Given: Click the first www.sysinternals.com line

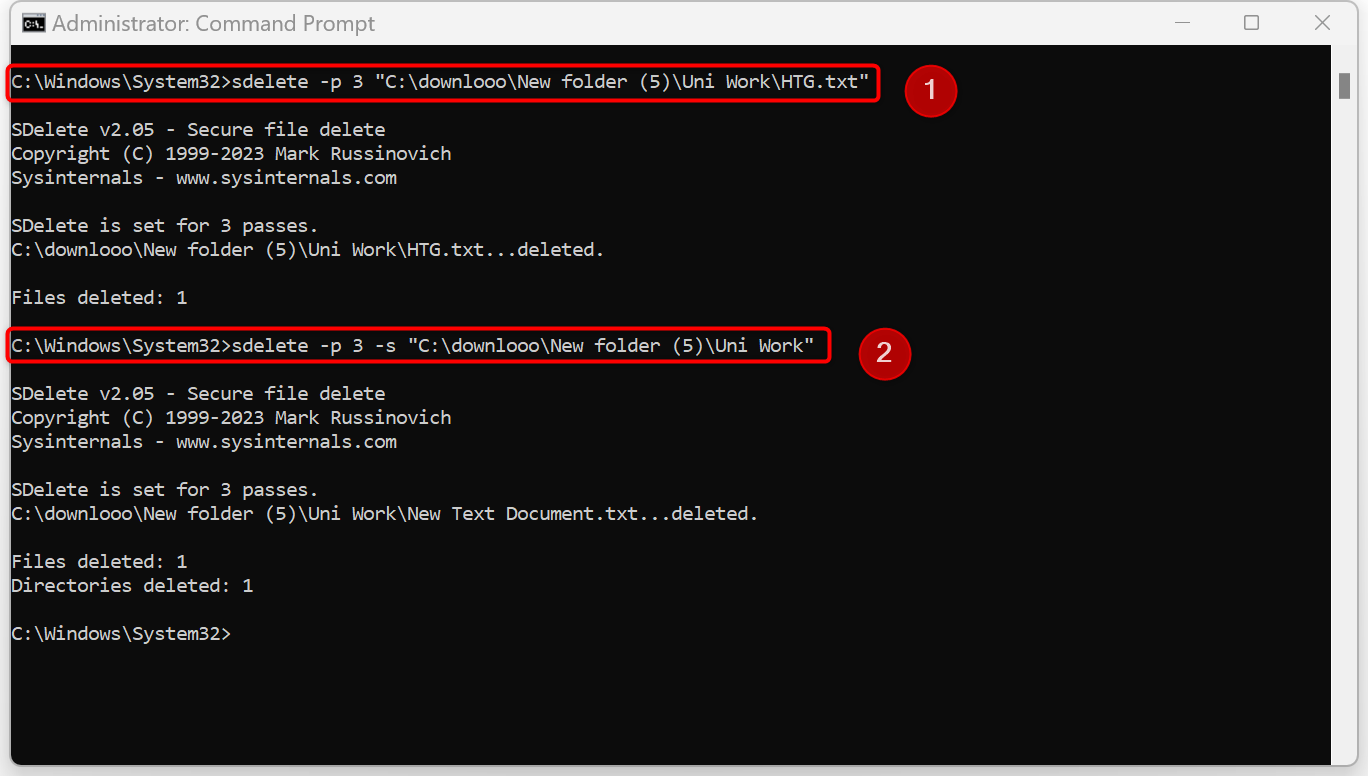Looking at the screenshot, I should 204,178.
